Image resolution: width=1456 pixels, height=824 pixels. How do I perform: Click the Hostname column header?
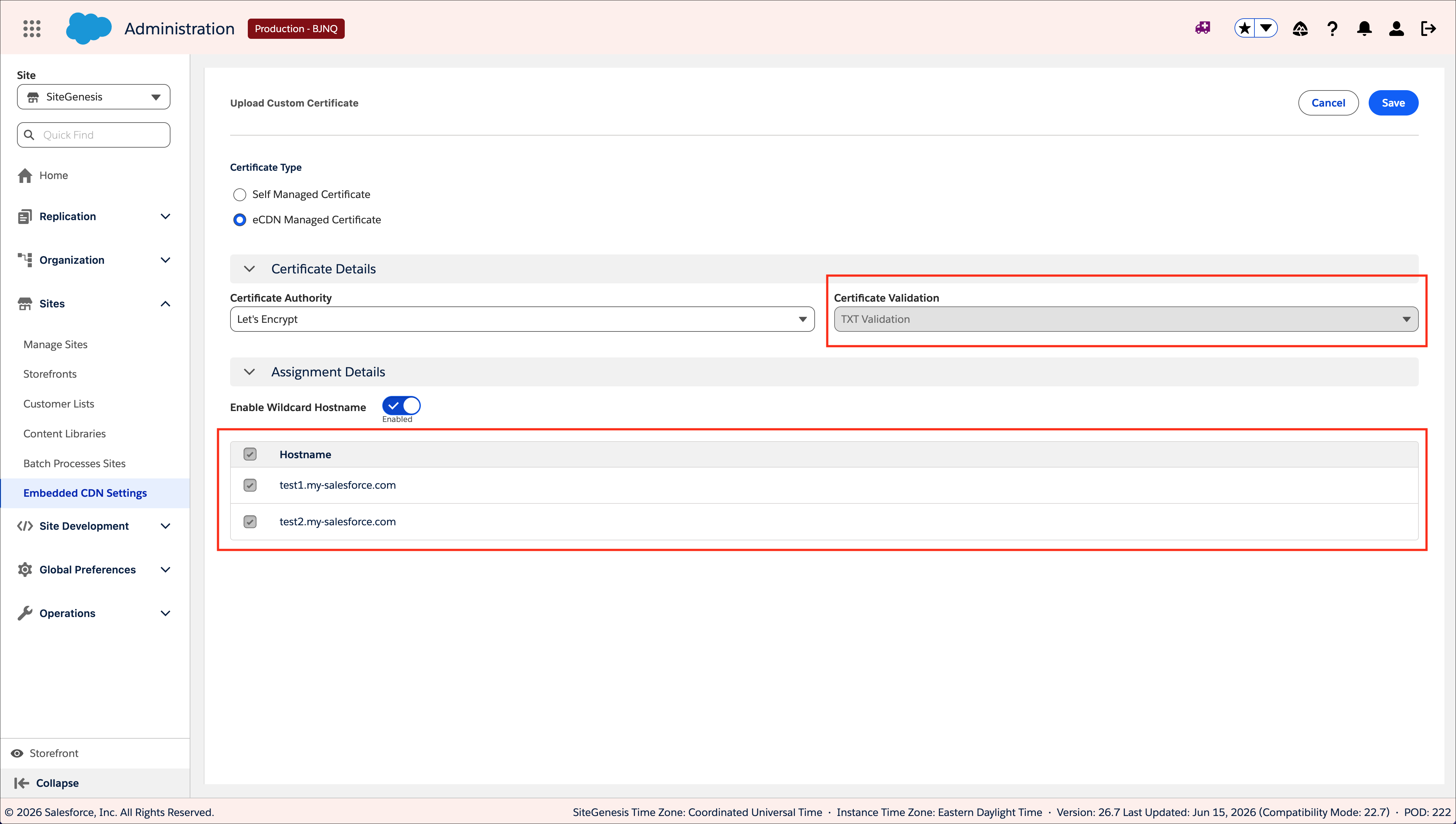305,454
